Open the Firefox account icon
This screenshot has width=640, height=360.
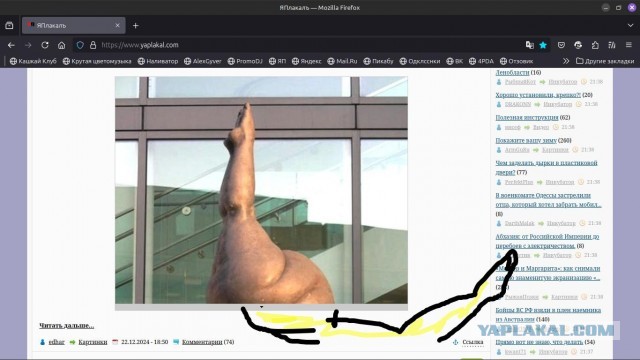coord(578,45)
